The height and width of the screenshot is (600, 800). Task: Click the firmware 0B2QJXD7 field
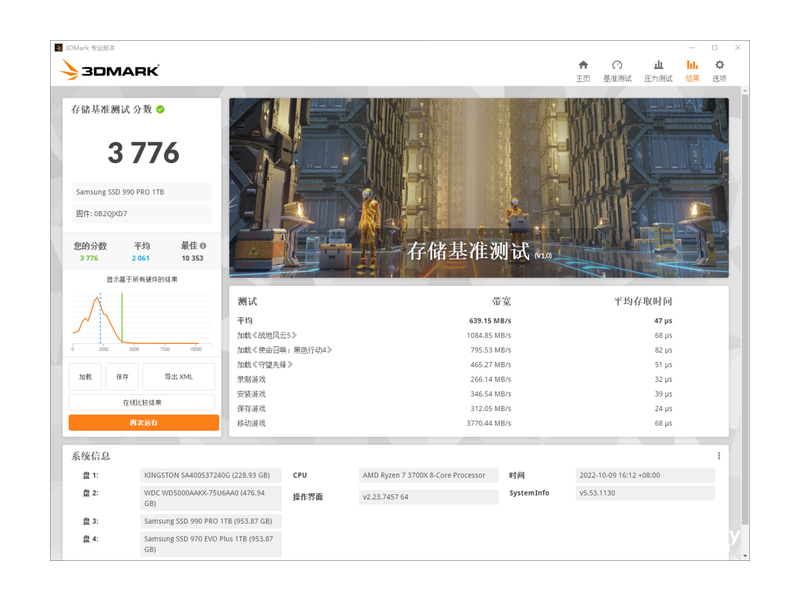tap(141, 214)
